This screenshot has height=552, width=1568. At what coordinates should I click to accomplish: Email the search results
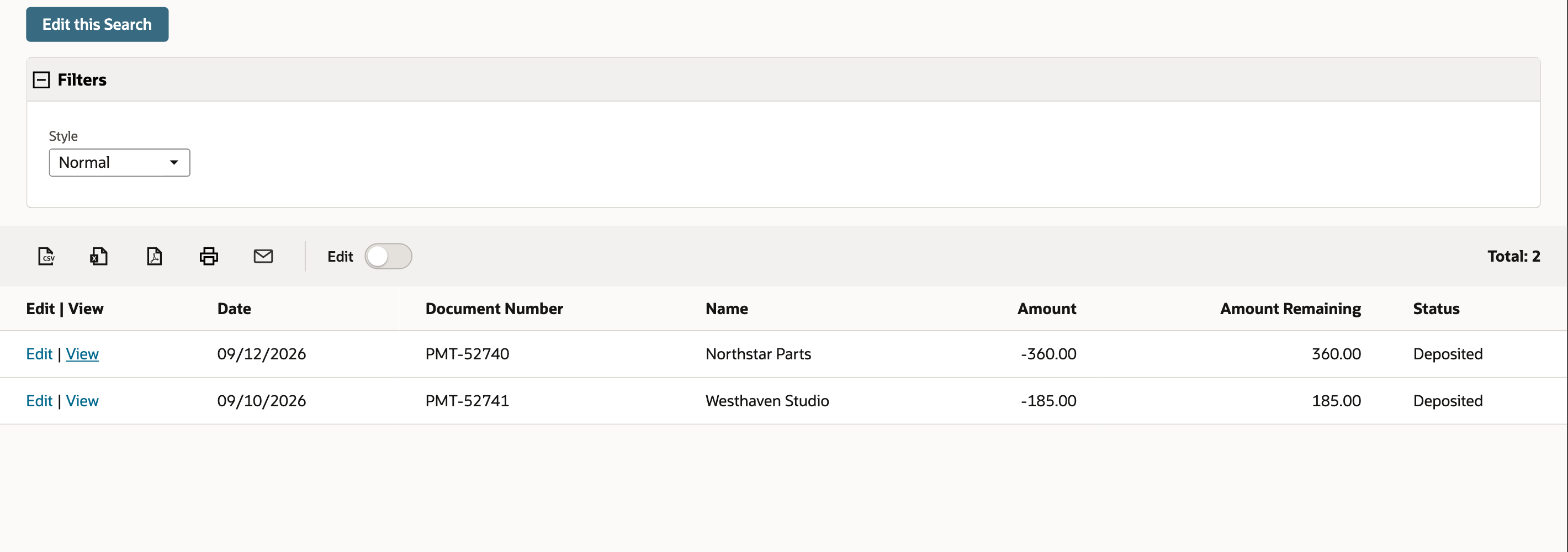point(263,256)
